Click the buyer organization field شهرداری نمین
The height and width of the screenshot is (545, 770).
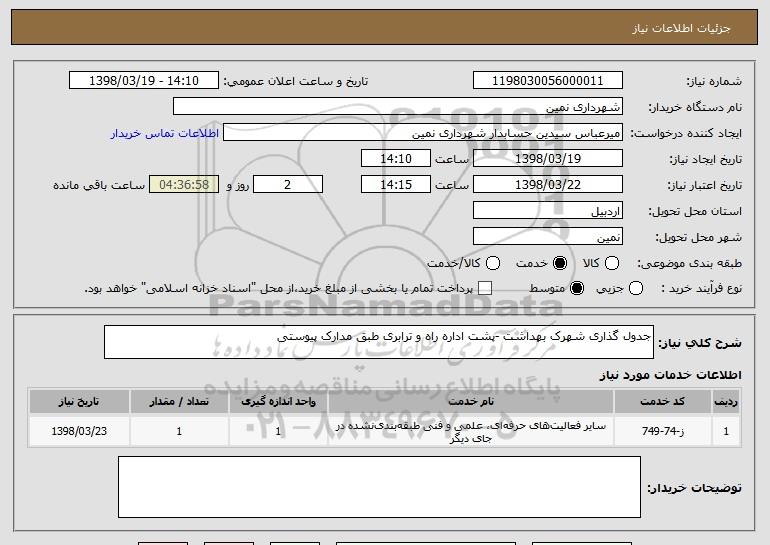(x=398, y=107)
